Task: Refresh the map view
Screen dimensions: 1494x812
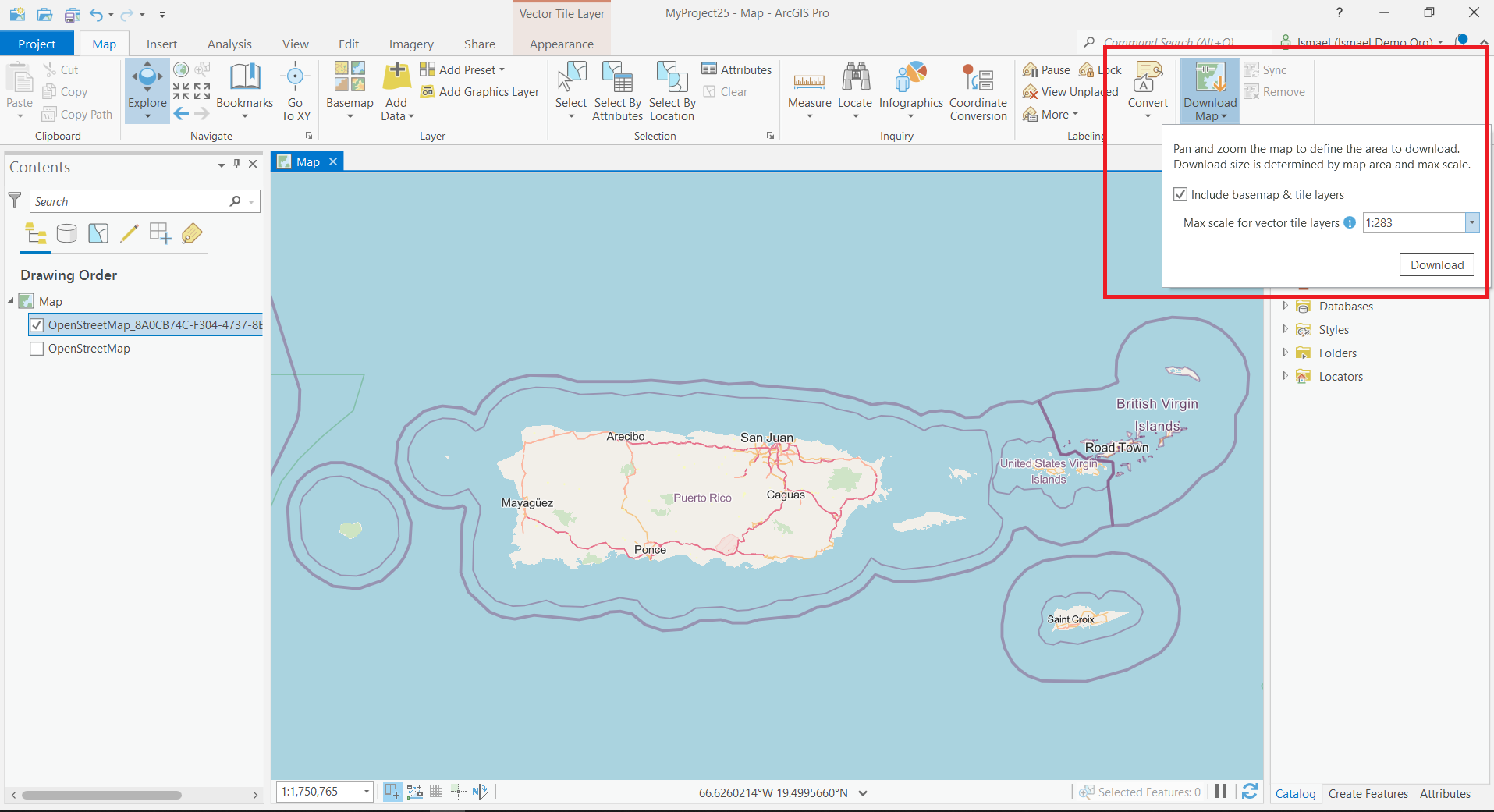Action: [x=1249, y=792]
